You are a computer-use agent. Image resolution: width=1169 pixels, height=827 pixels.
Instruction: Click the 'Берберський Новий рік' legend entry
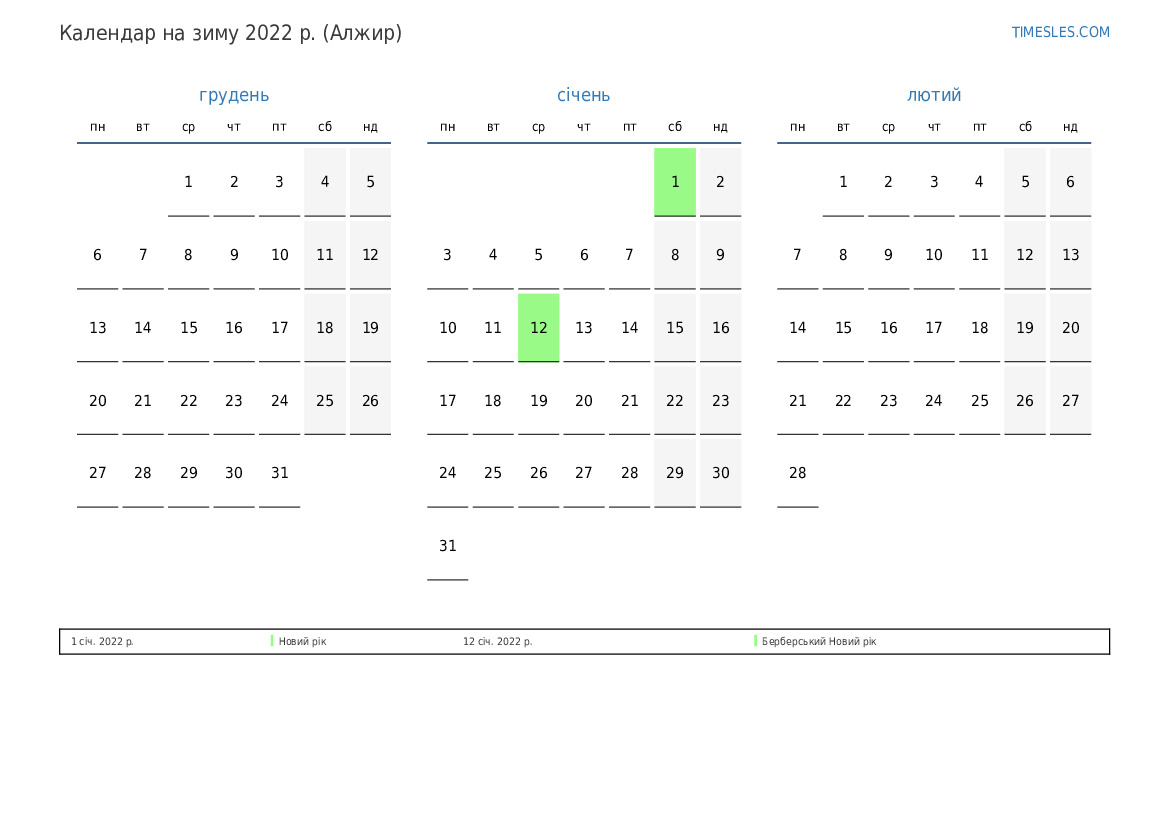[819, 641]
